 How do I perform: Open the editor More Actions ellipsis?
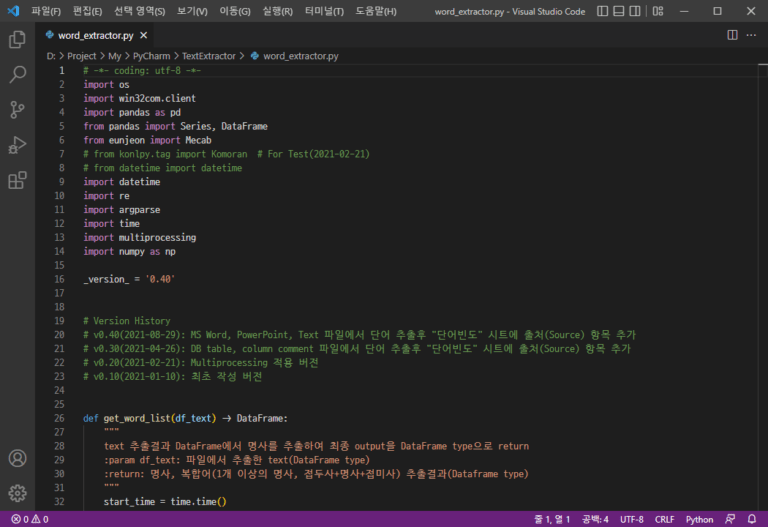coord(751,35)
